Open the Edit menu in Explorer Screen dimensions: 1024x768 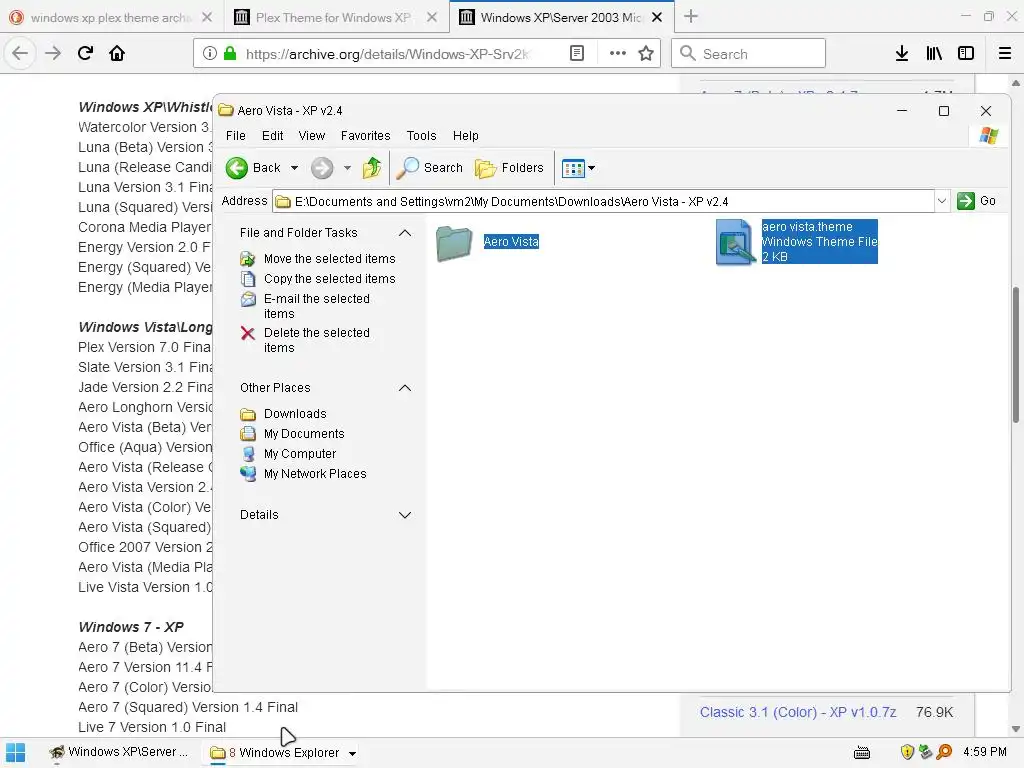tap(272, 136)
